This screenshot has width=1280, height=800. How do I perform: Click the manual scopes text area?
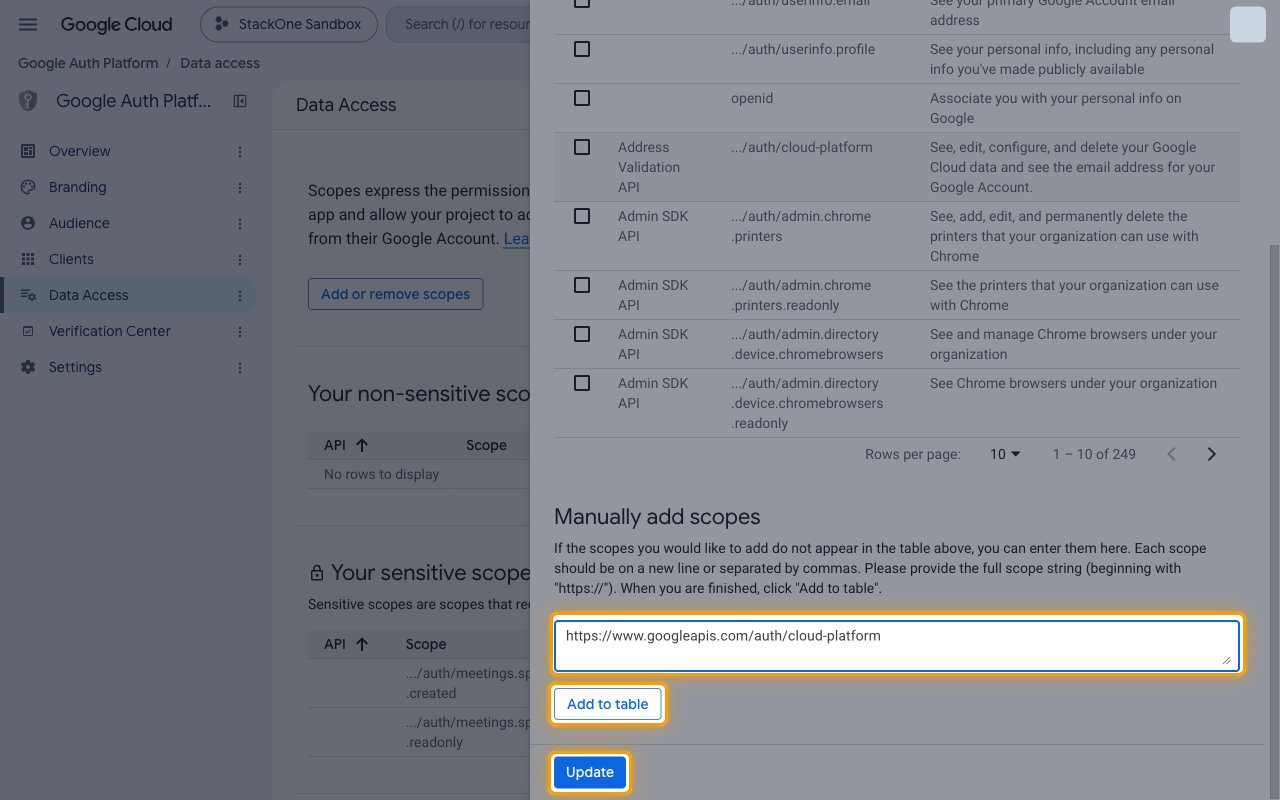(x=897, y=646)
